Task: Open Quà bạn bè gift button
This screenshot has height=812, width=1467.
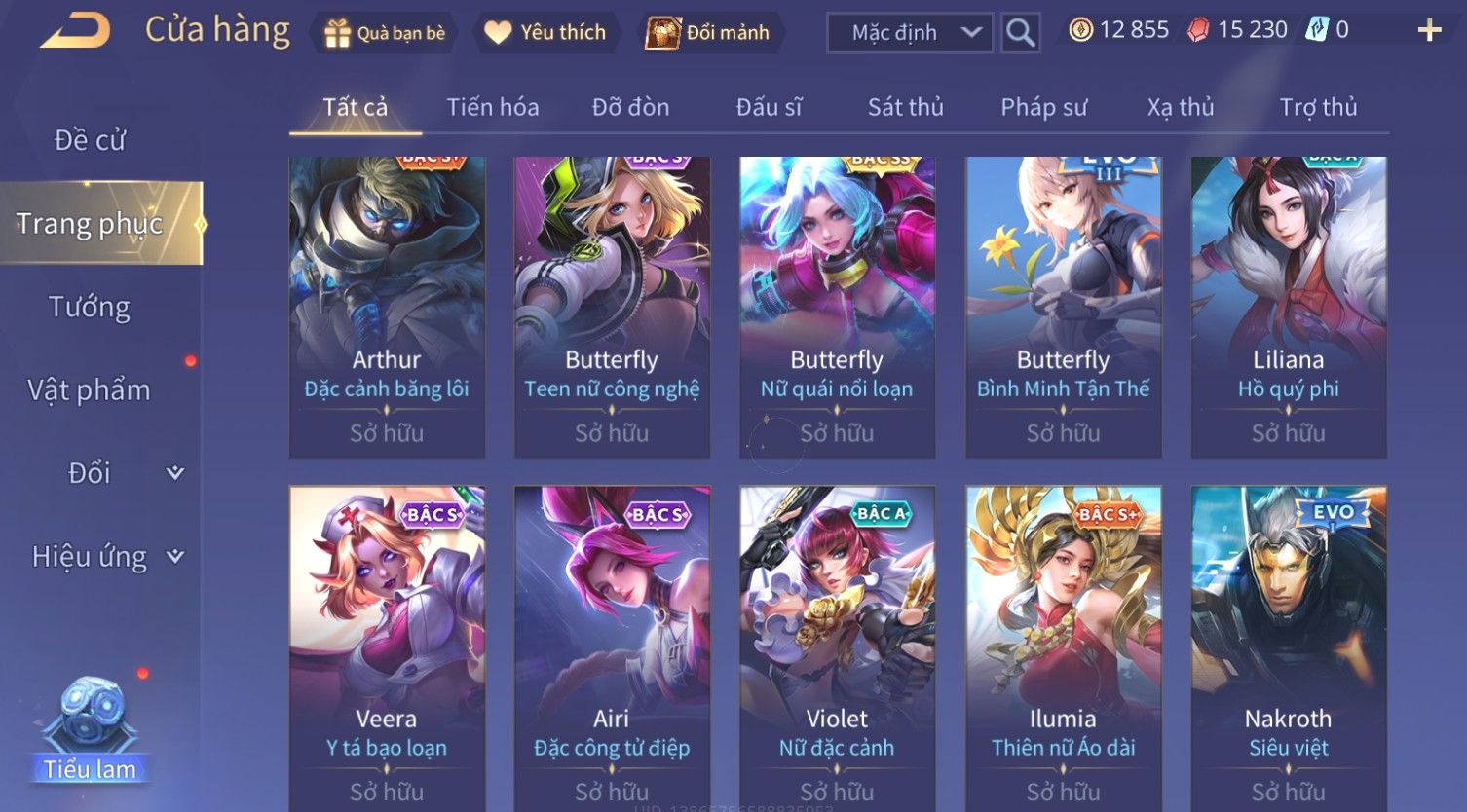Action: click(x=384, y=33)
